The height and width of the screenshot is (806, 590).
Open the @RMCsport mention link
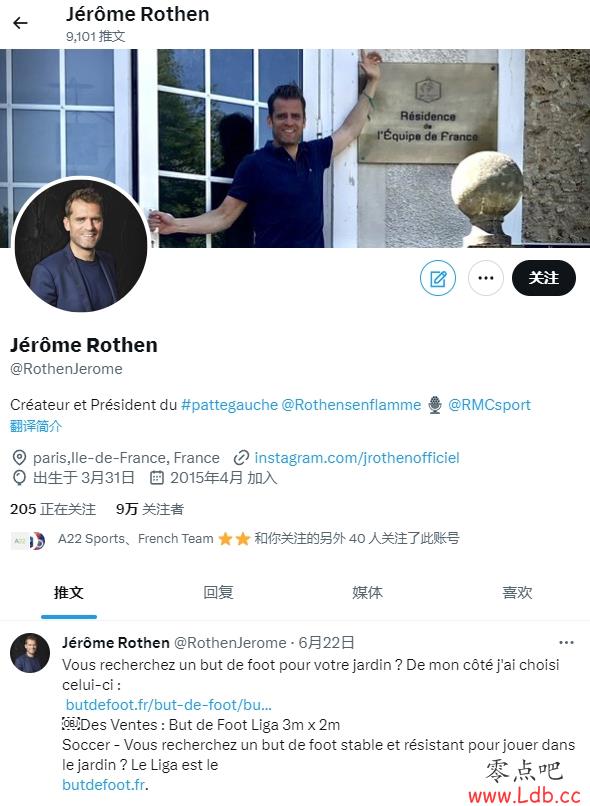(489, 405)
